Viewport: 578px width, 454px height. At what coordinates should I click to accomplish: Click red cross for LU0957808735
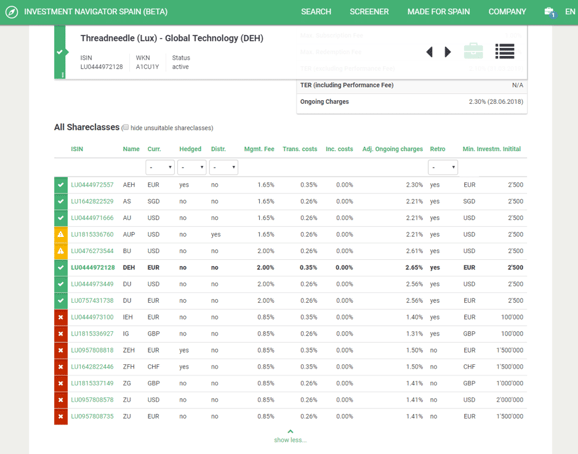tap(61, 416)
